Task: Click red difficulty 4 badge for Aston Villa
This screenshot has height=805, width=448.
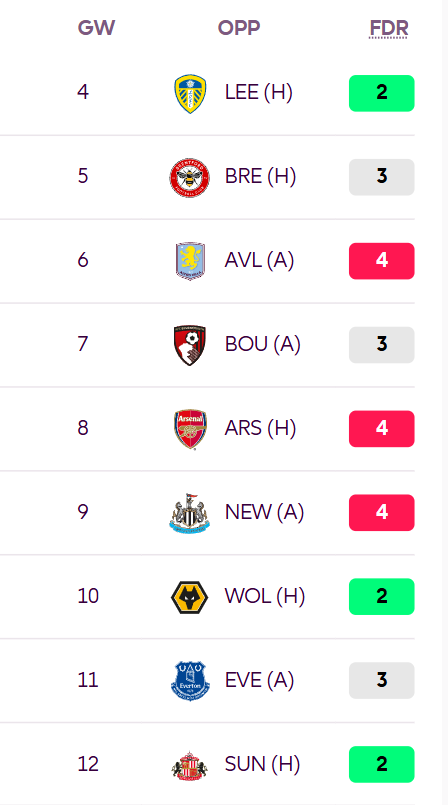Action: 382,261
